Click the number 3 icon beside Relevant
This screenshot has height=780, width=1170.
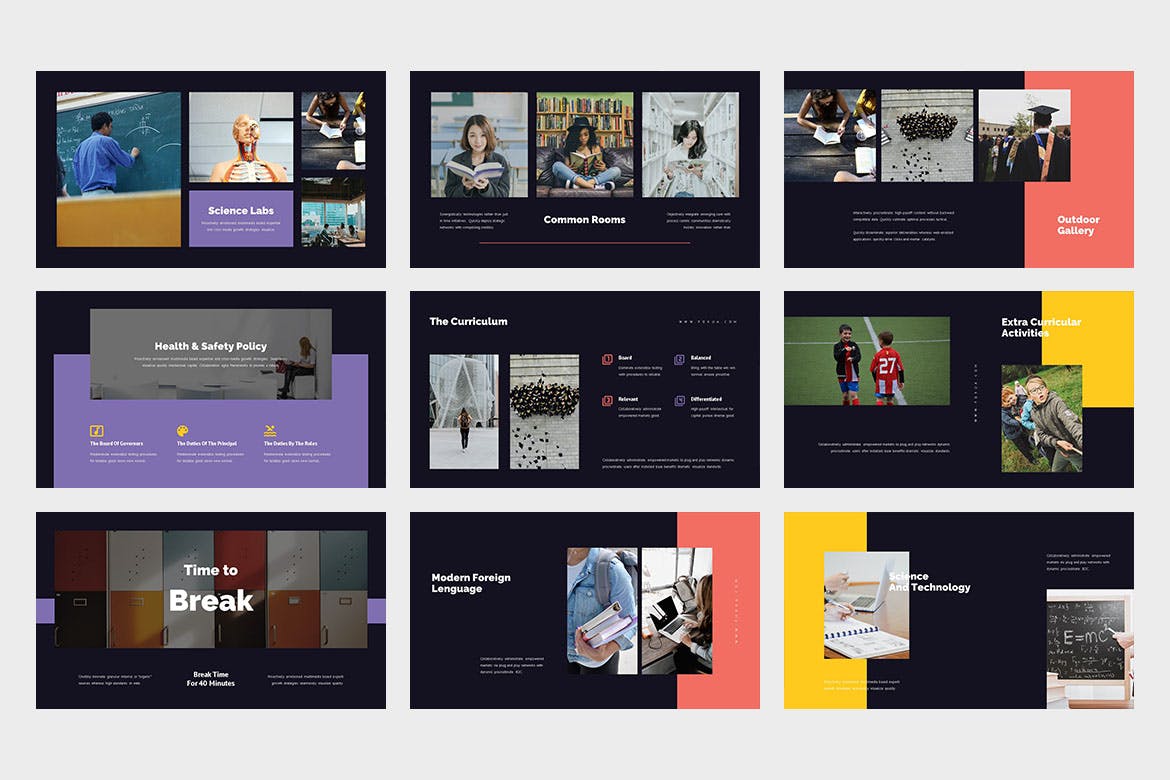click(x=607, y=400)
